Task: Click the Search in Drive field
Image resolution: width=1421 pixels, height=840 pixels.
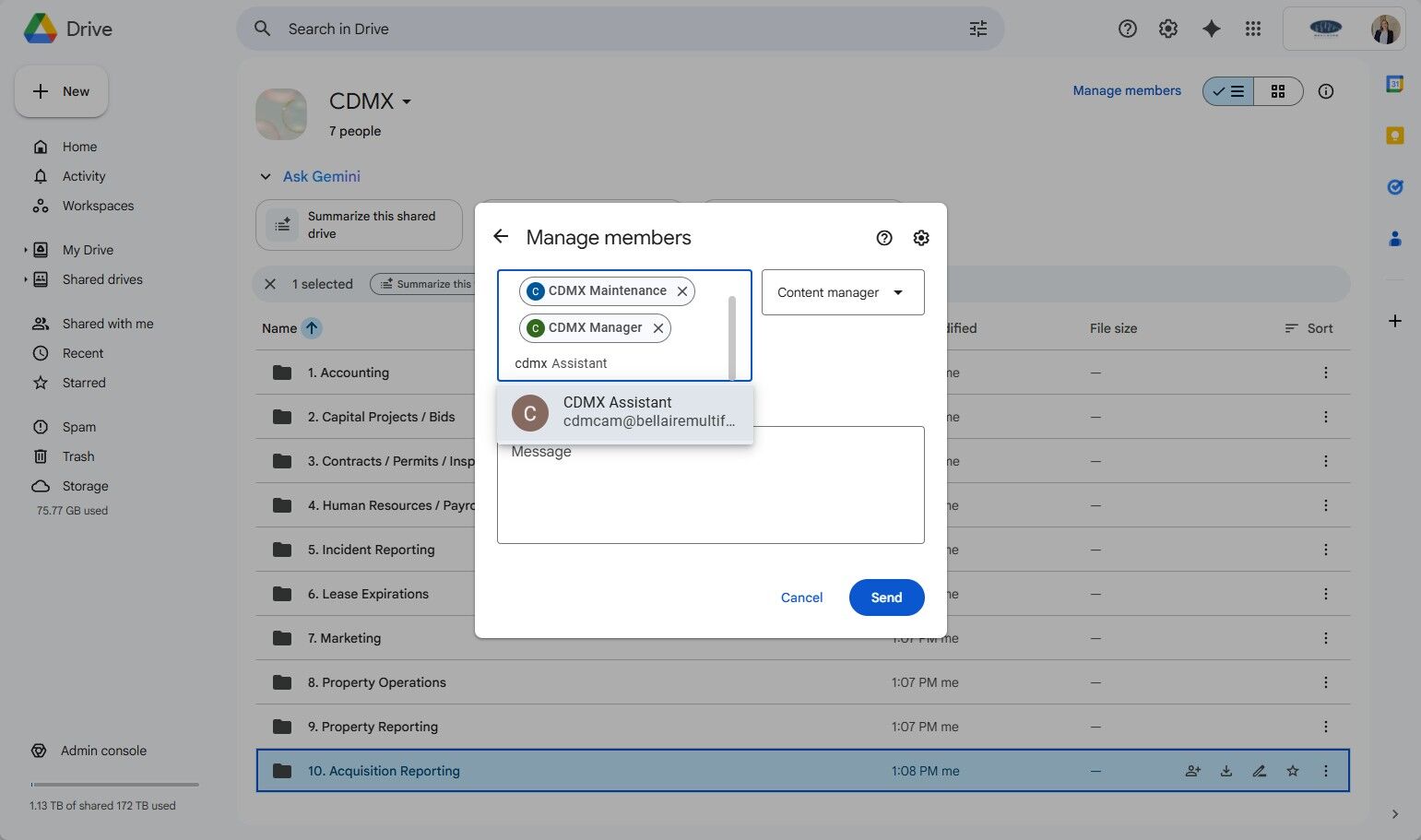Action: click(x=620, y=29)
